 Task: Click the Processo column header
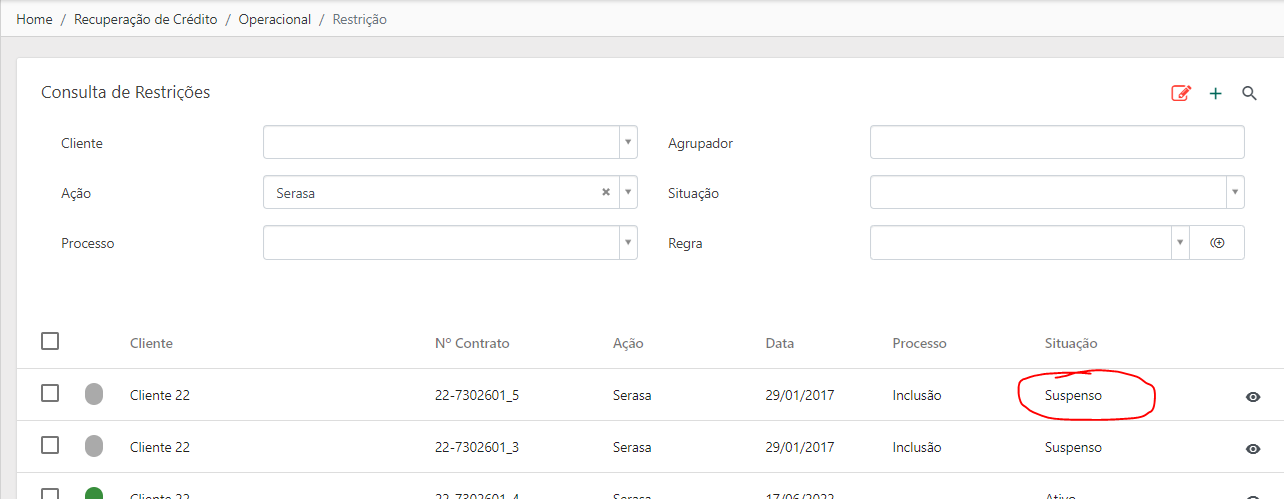(x=919, y=343)
